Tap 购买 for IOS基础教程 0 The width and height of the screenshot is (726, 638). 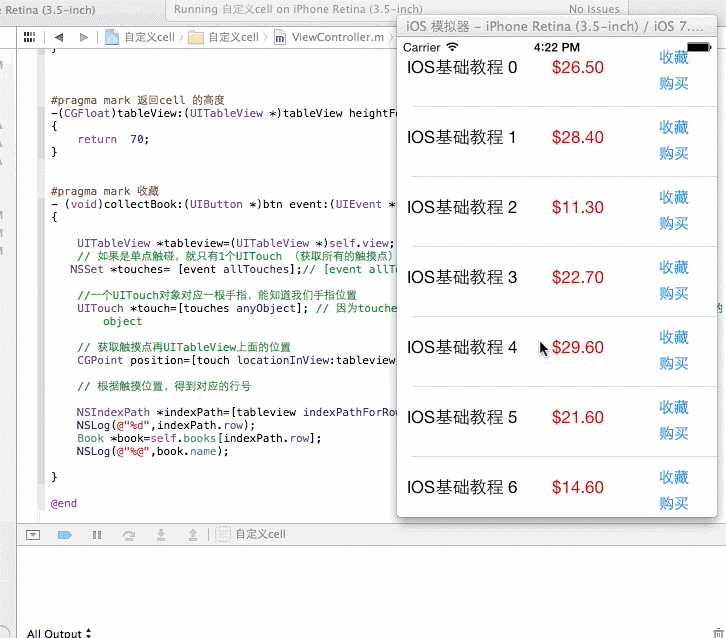tap(674, 83)
